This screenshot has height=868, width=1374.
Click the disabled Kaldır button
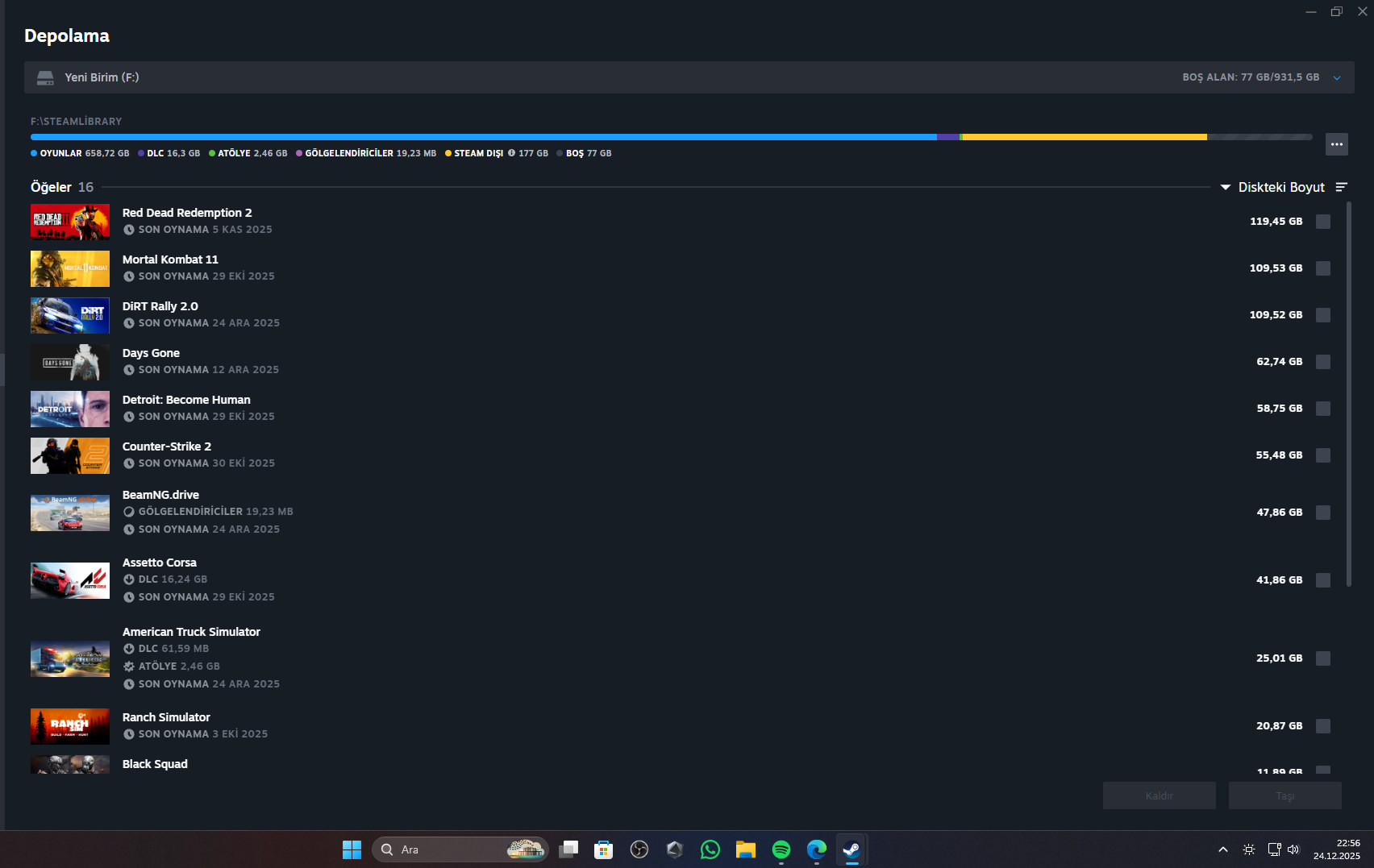click(x=1160, y=795)
